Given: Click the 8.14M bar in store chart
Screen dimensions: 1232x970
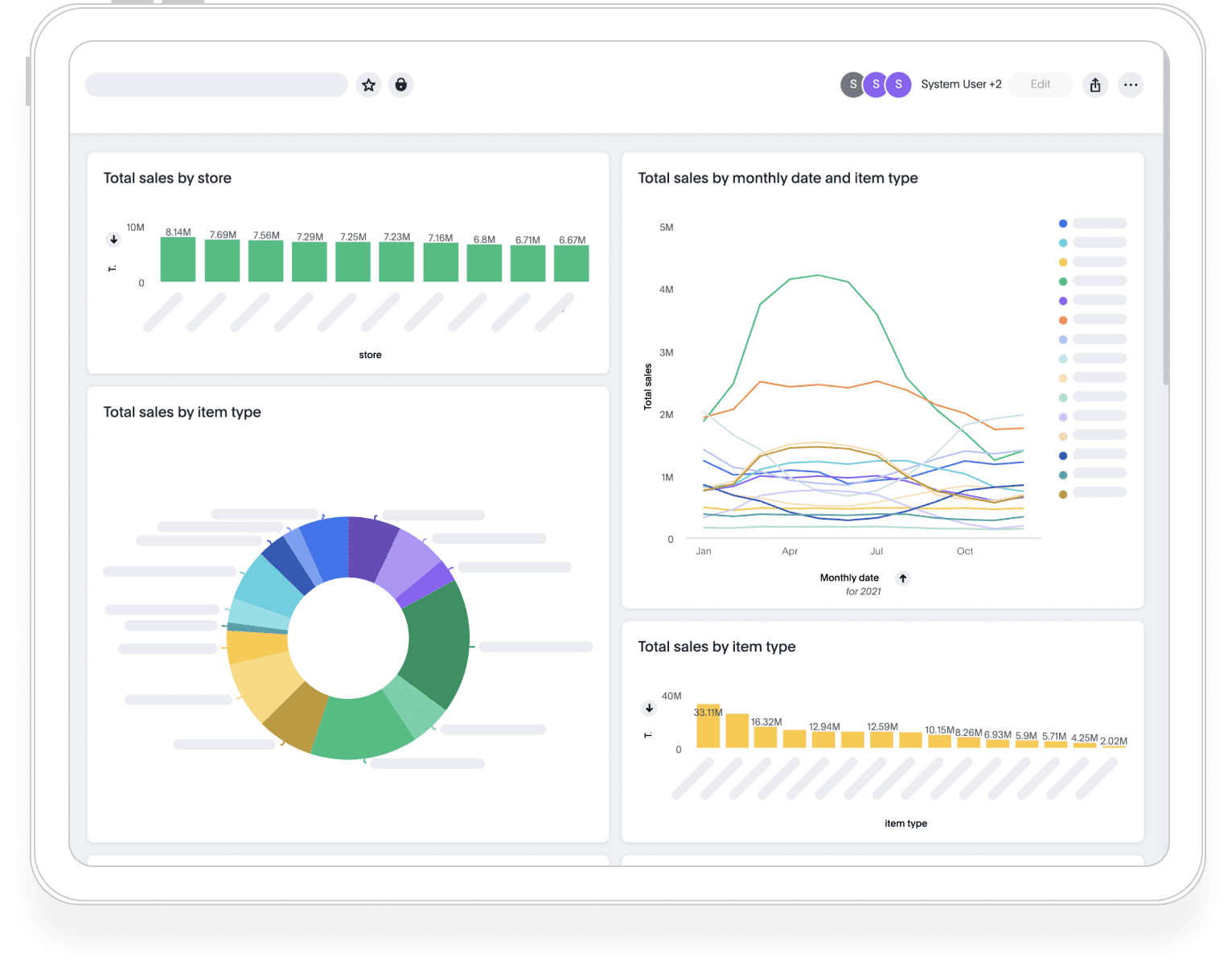Looking at the screenshot, I should [x=178, y=260].
